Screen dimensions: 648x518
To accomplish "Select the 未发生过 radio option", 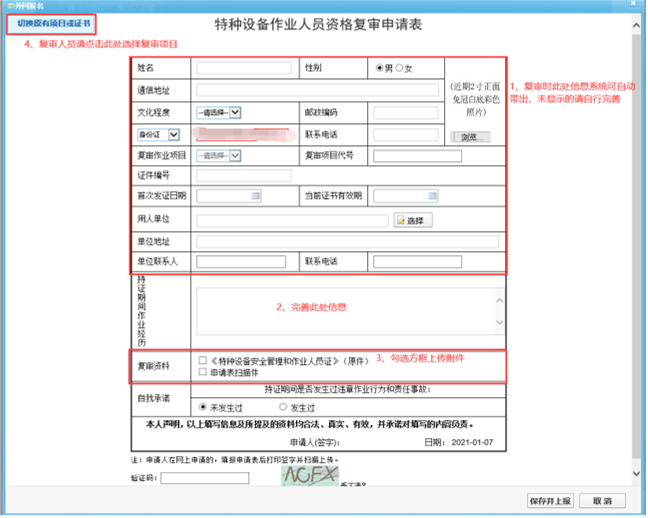I will 204,407.
